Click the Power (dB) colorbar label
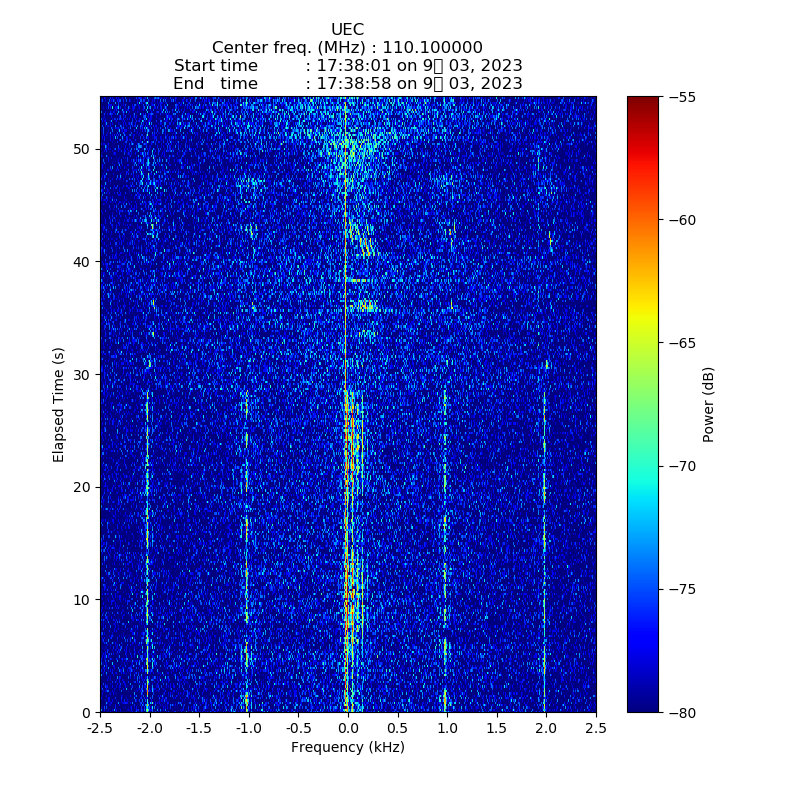800x800 pixels. [708, 404]
